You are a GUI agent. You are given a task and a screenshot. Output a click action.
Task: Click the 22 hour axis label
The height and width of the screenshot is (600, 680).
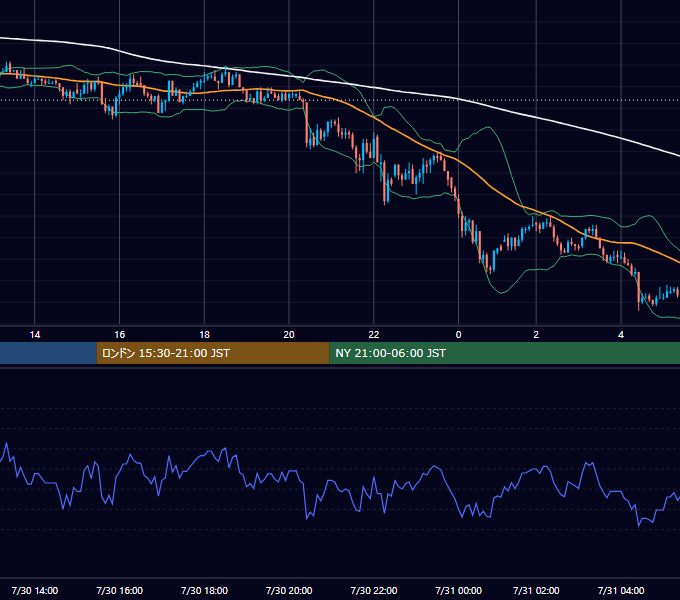tap(374, 335)
